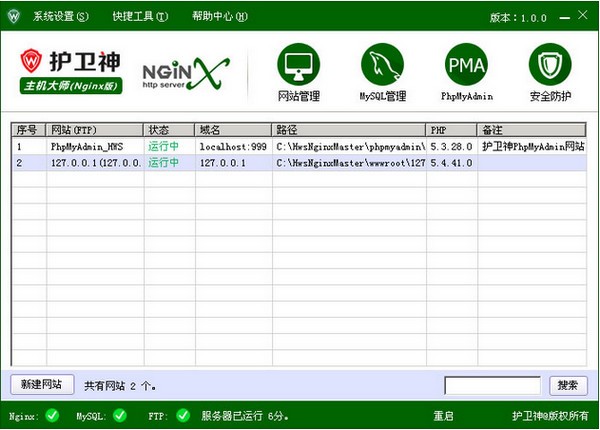The width and height of the screenshot is (600, 430).
Task: Open the 帮助中心(H) menu
Action: point(220,16)
